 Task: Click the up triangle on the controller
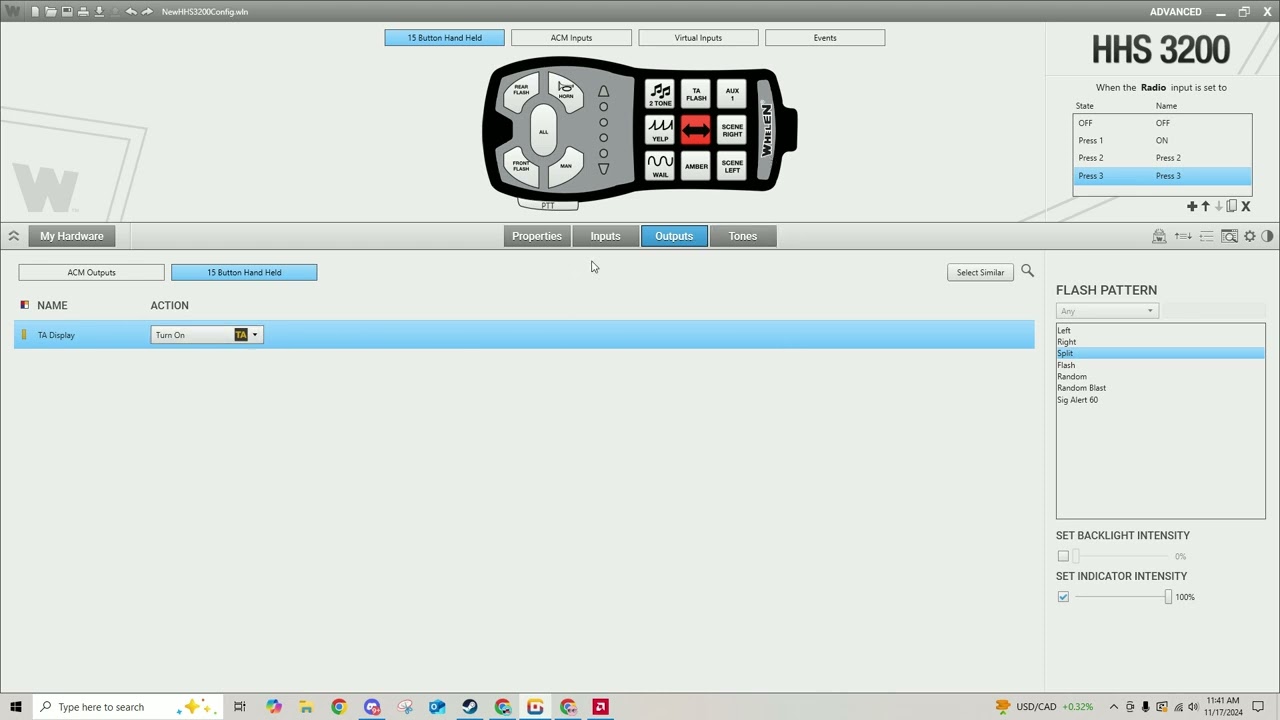603,91
